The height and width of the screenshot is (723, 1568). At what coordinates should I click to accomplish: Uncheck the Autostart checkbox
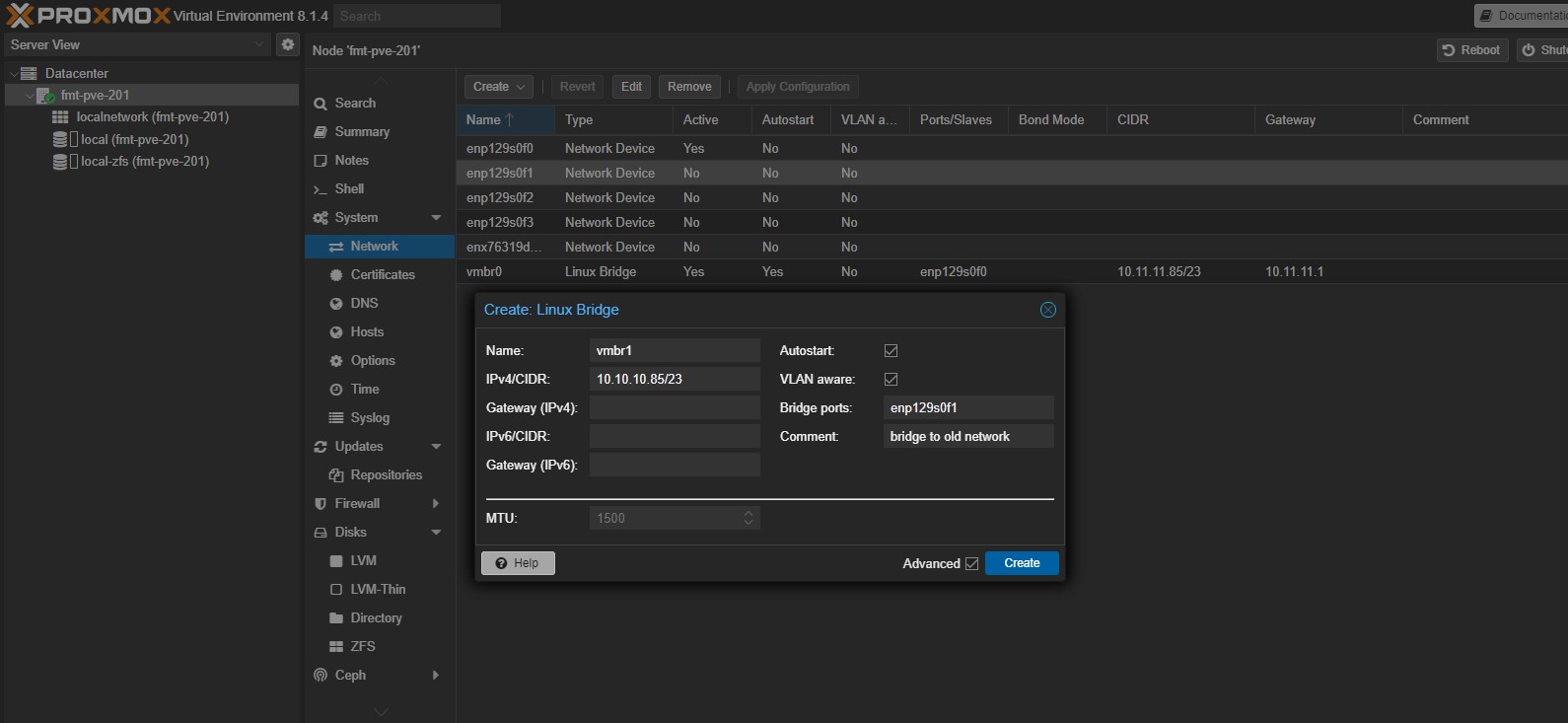pos(891,351)
